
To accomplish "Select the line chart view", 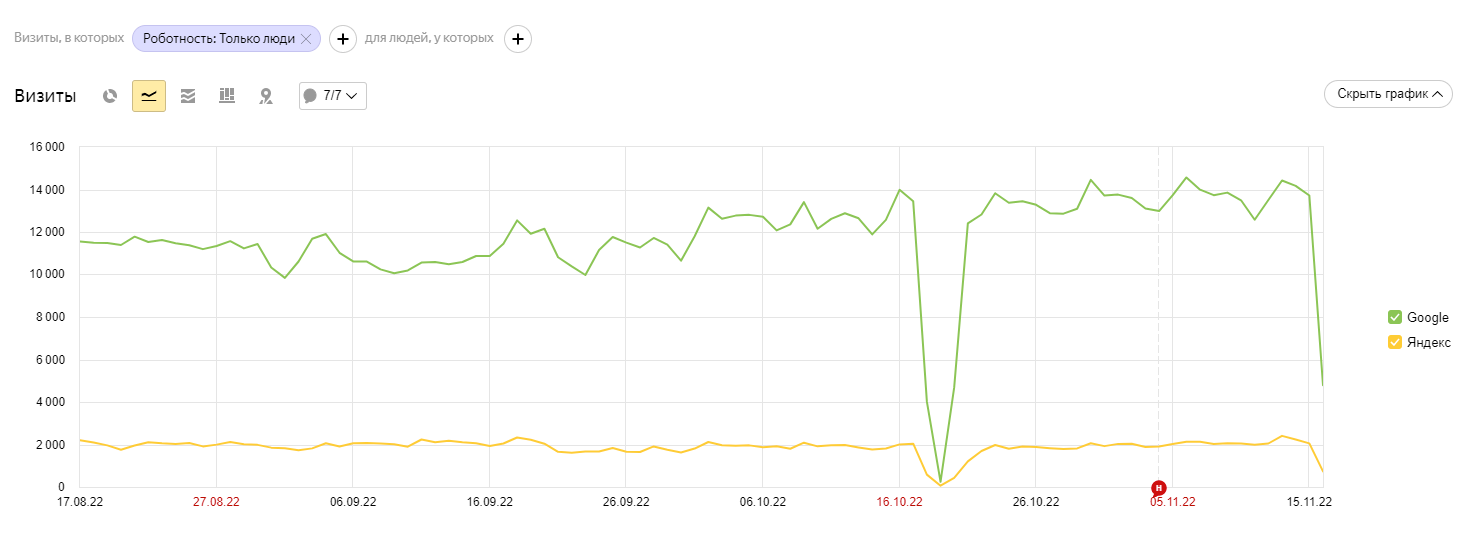I will pyautogui.click(x=149, y=96).
